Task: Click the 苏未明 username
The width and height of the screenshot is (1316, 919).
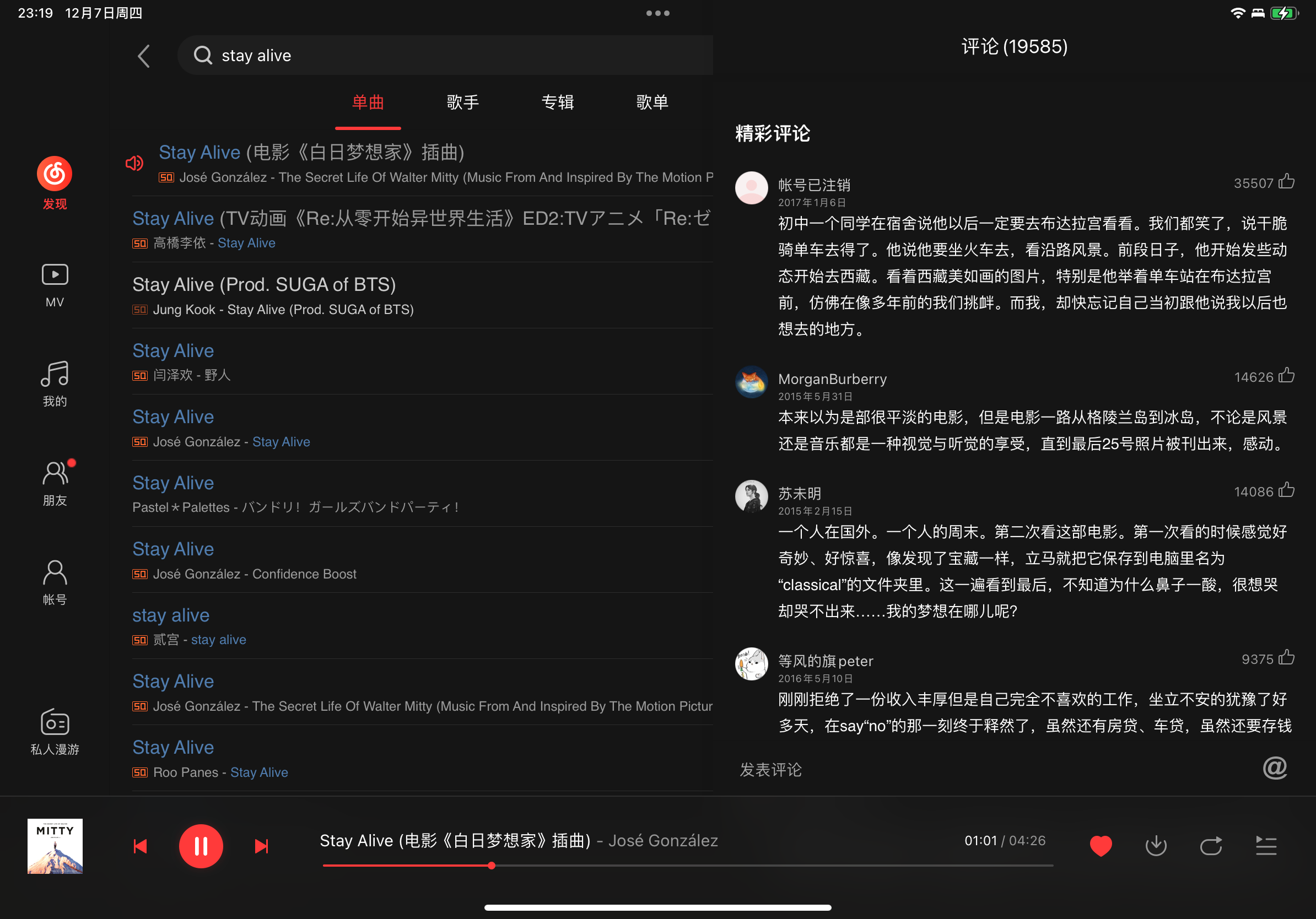Action: pyautogui.click(x=800, y=493)
